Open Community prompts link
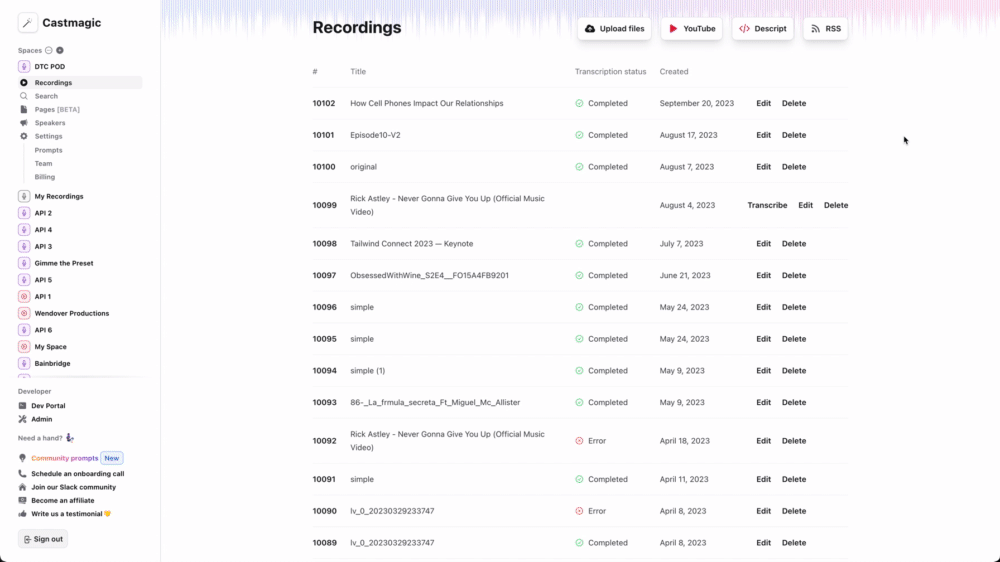1000x562 pixels. (65, 458)
